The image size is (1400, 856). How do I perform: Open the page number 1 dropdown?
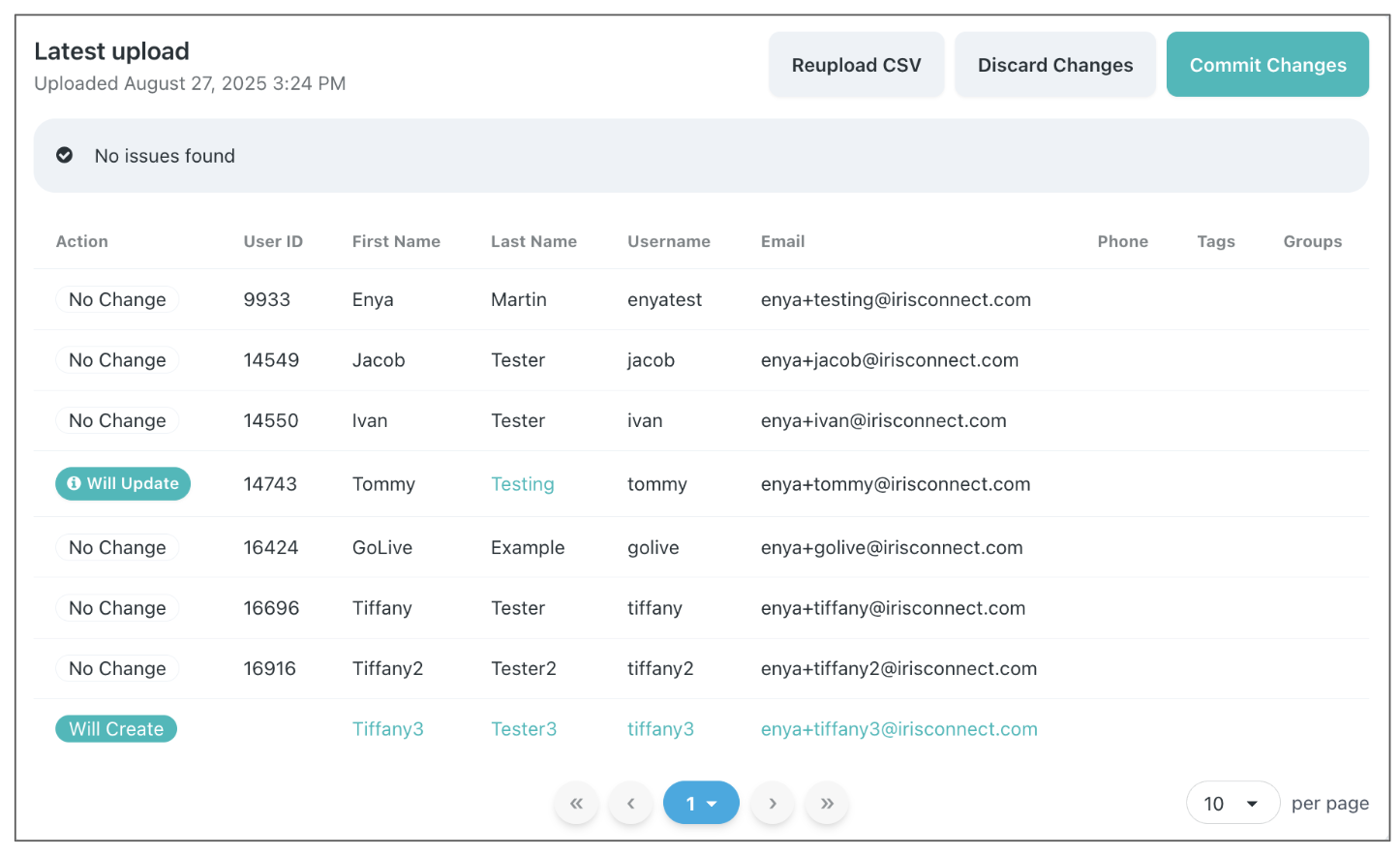click(x=701, y=804)
